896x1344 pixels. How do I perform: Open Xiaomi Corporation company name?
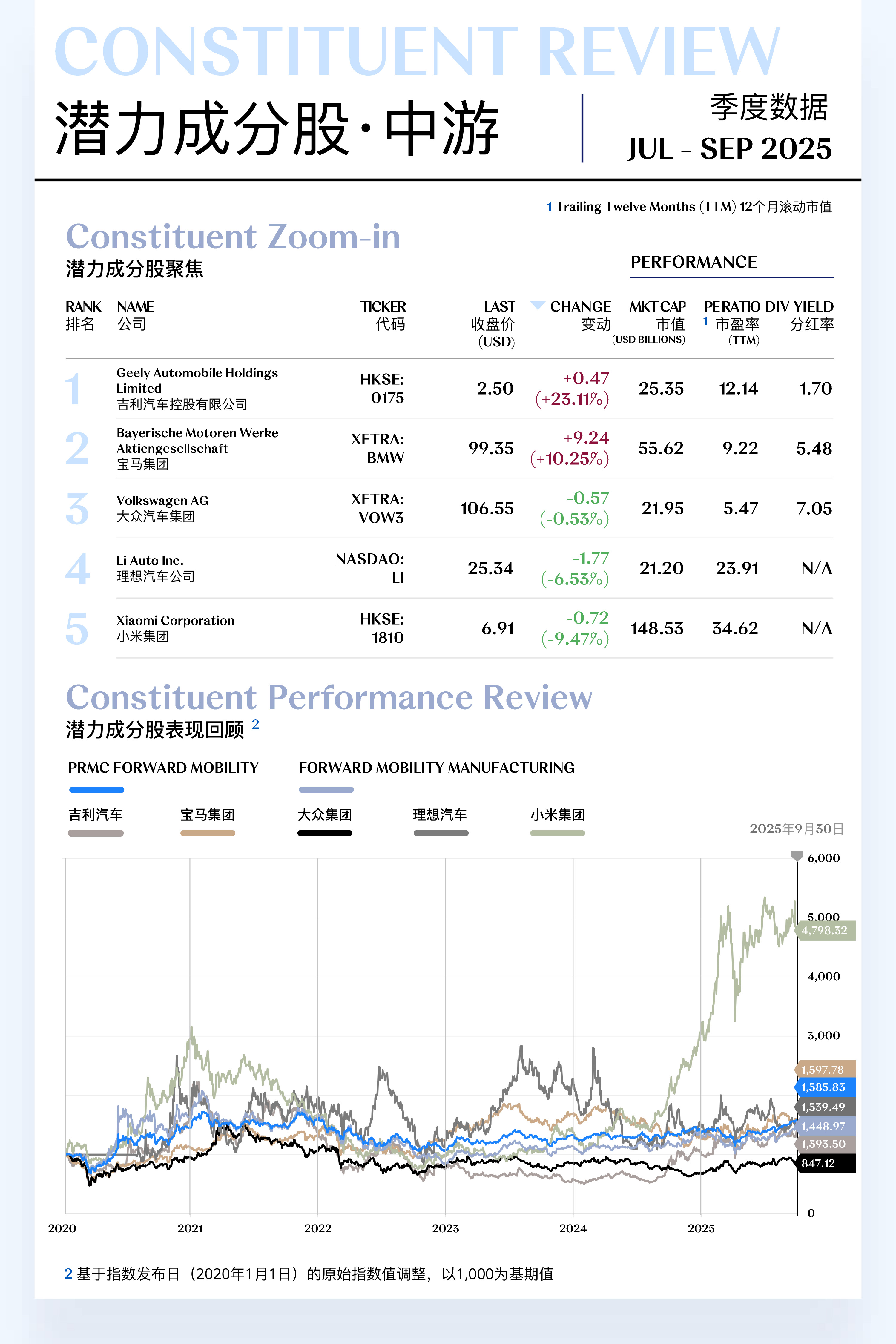[175, 621]
